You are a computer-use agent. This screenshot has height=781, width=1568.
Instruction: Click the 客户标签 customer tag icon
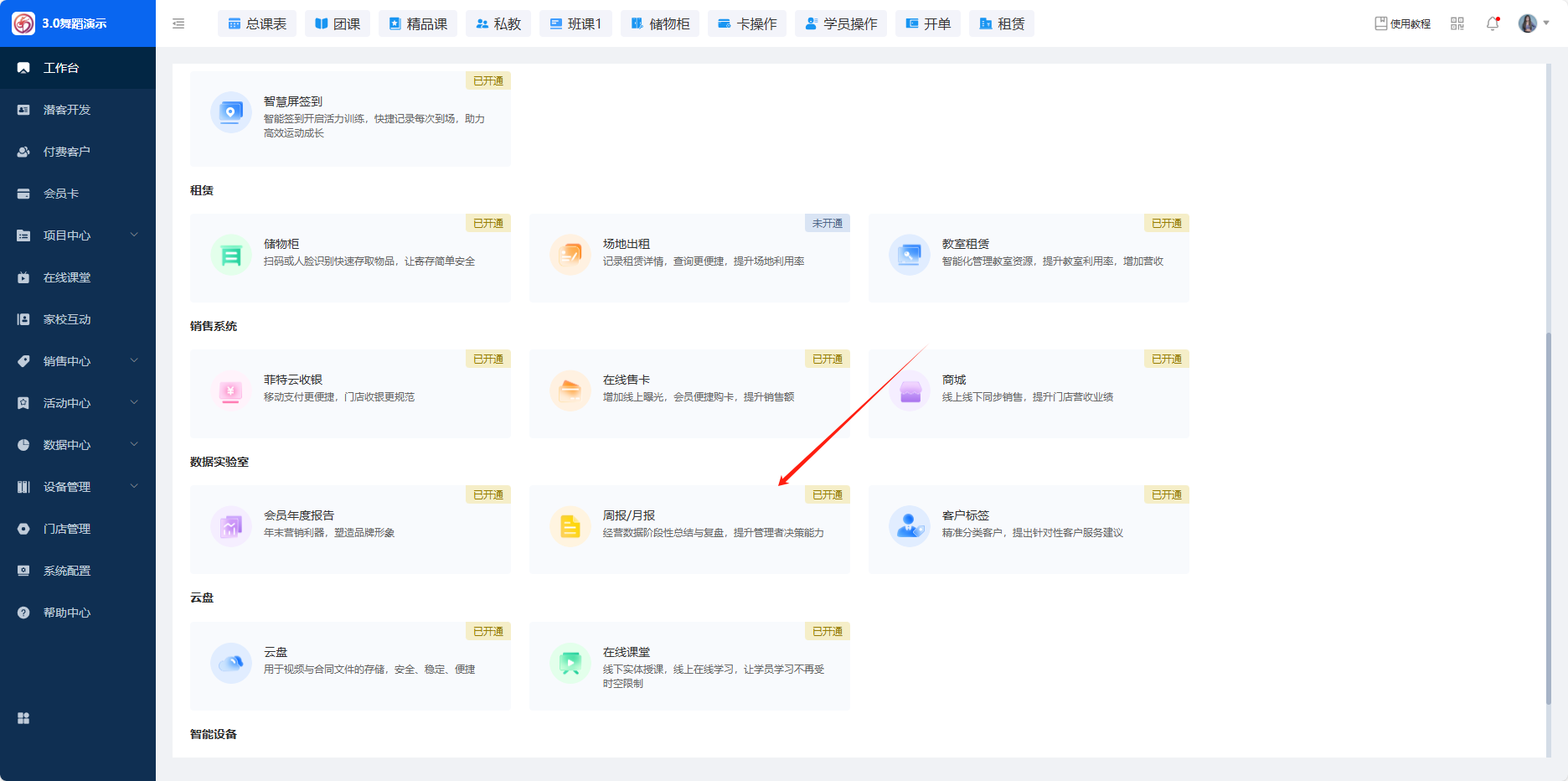coord(910,526)
